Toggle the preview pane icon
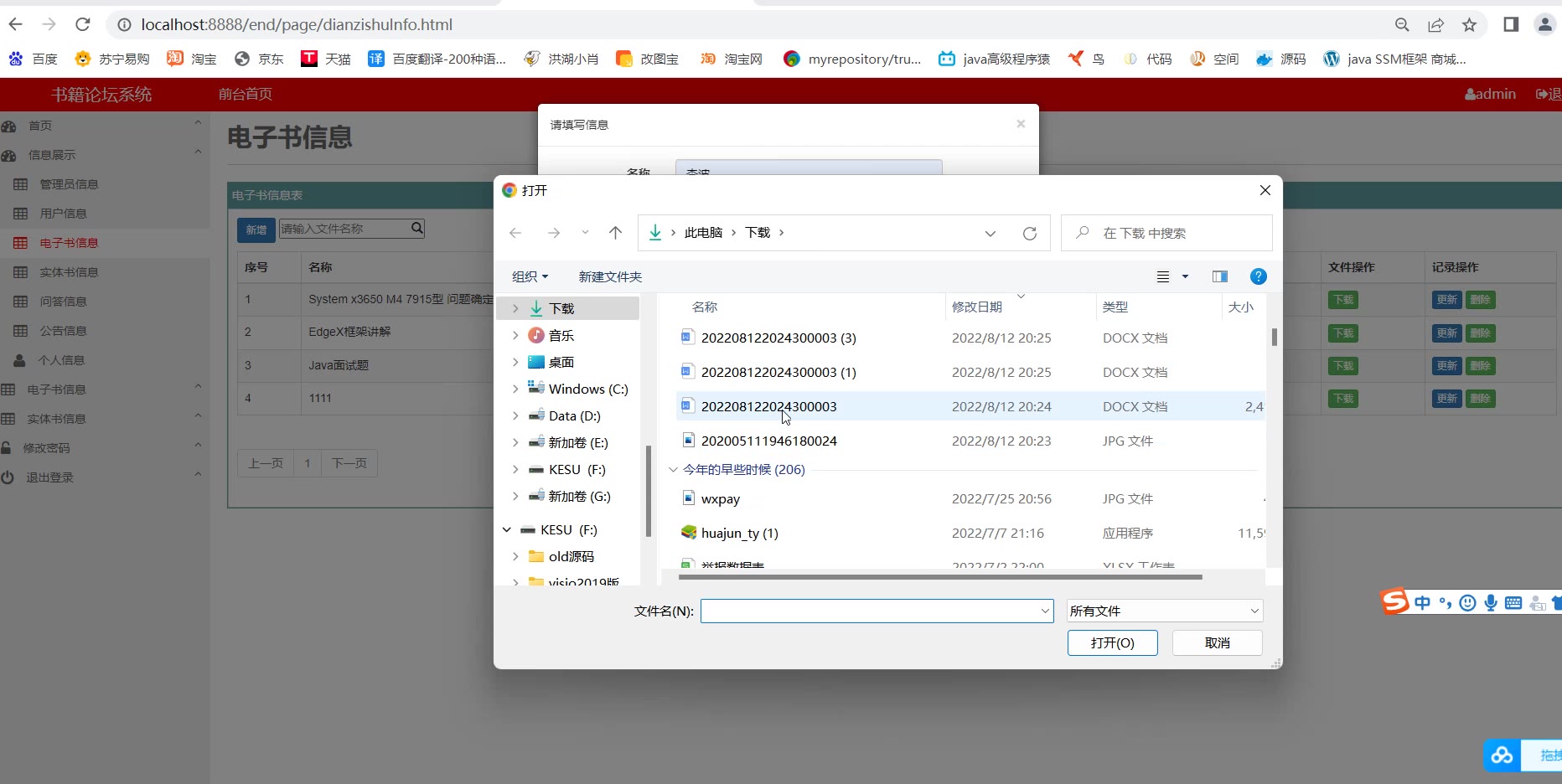This screenshot has width=1562, height=784. click(1220, 276)
